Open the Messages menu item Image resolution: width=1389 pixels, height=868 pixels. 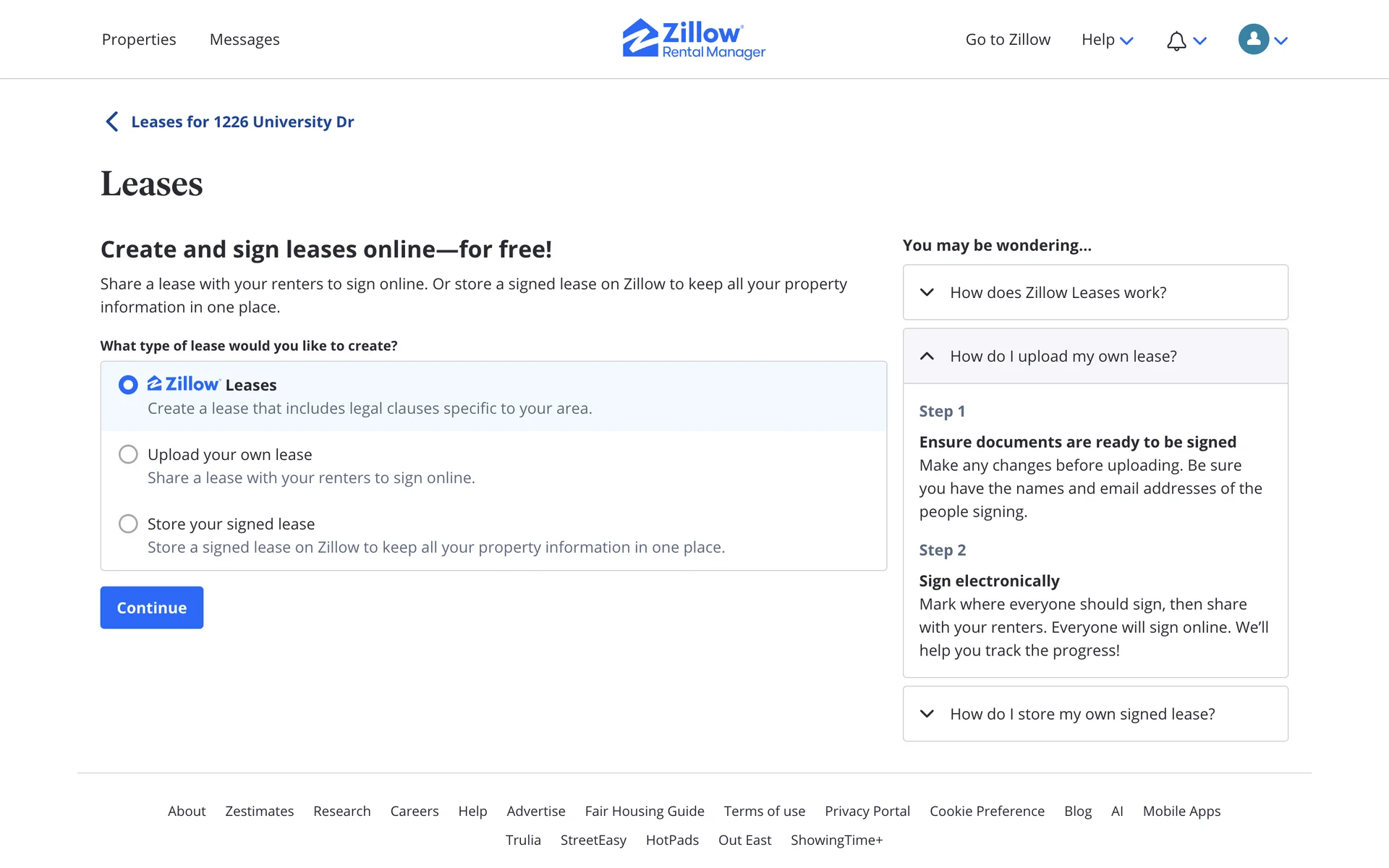(245, 40)
